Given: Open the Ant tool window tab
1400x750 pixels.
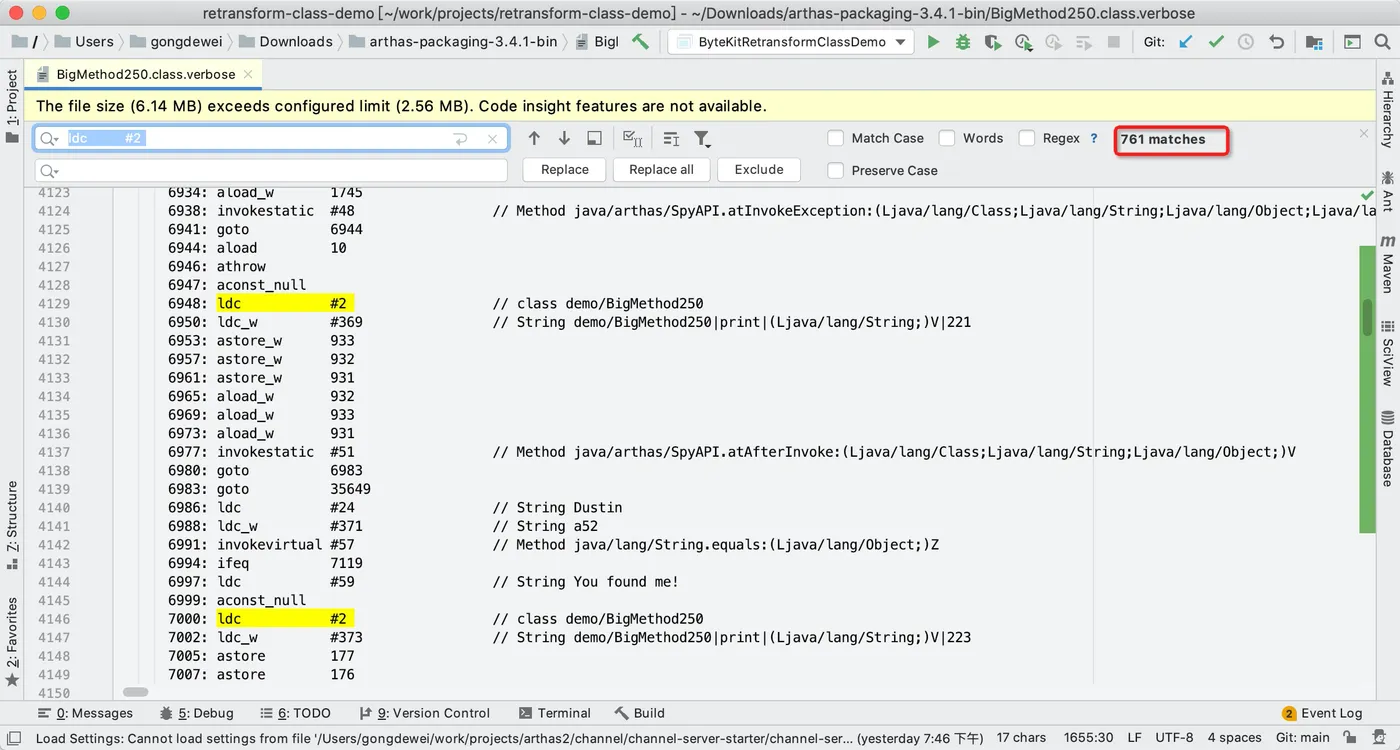Looking at the screenshot, I should [1388, 191].
